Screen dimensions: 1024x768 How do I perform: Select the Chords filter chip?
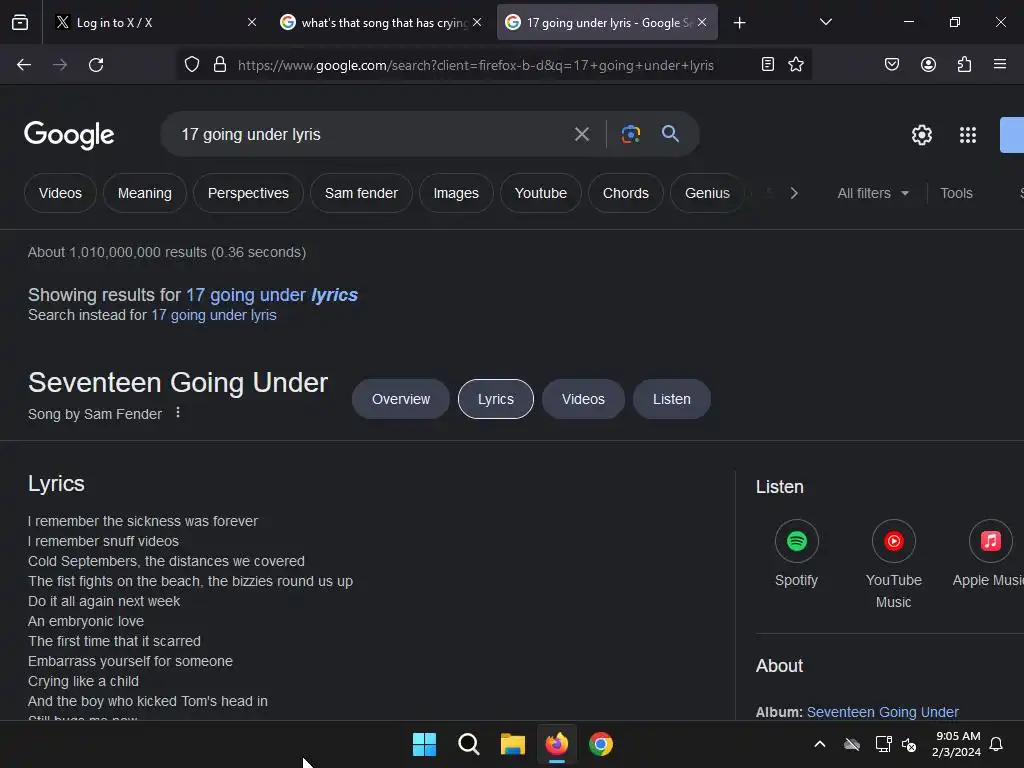(626, 193)
